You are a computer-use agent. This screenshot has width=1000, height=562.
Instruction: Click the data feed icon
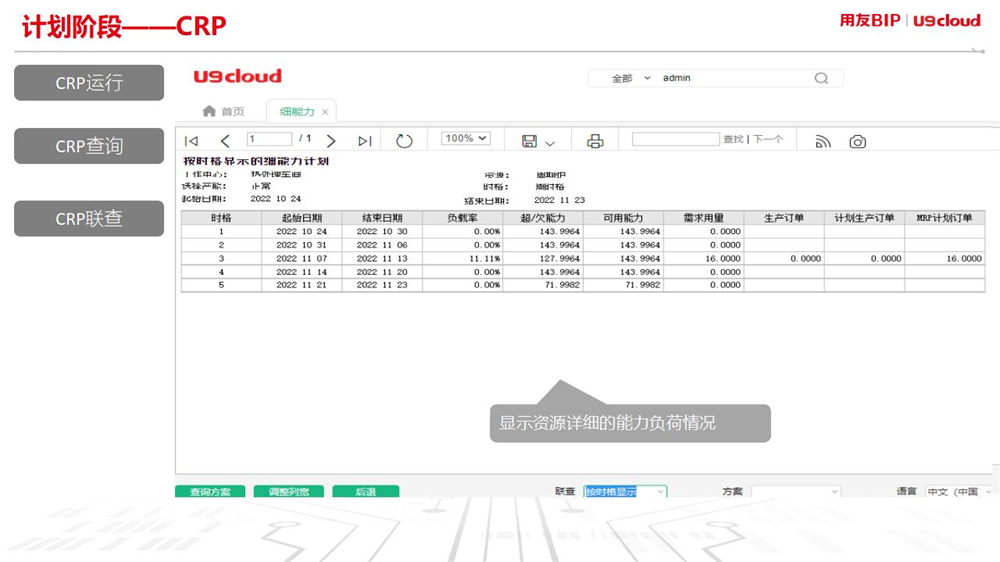click(823, 142)
